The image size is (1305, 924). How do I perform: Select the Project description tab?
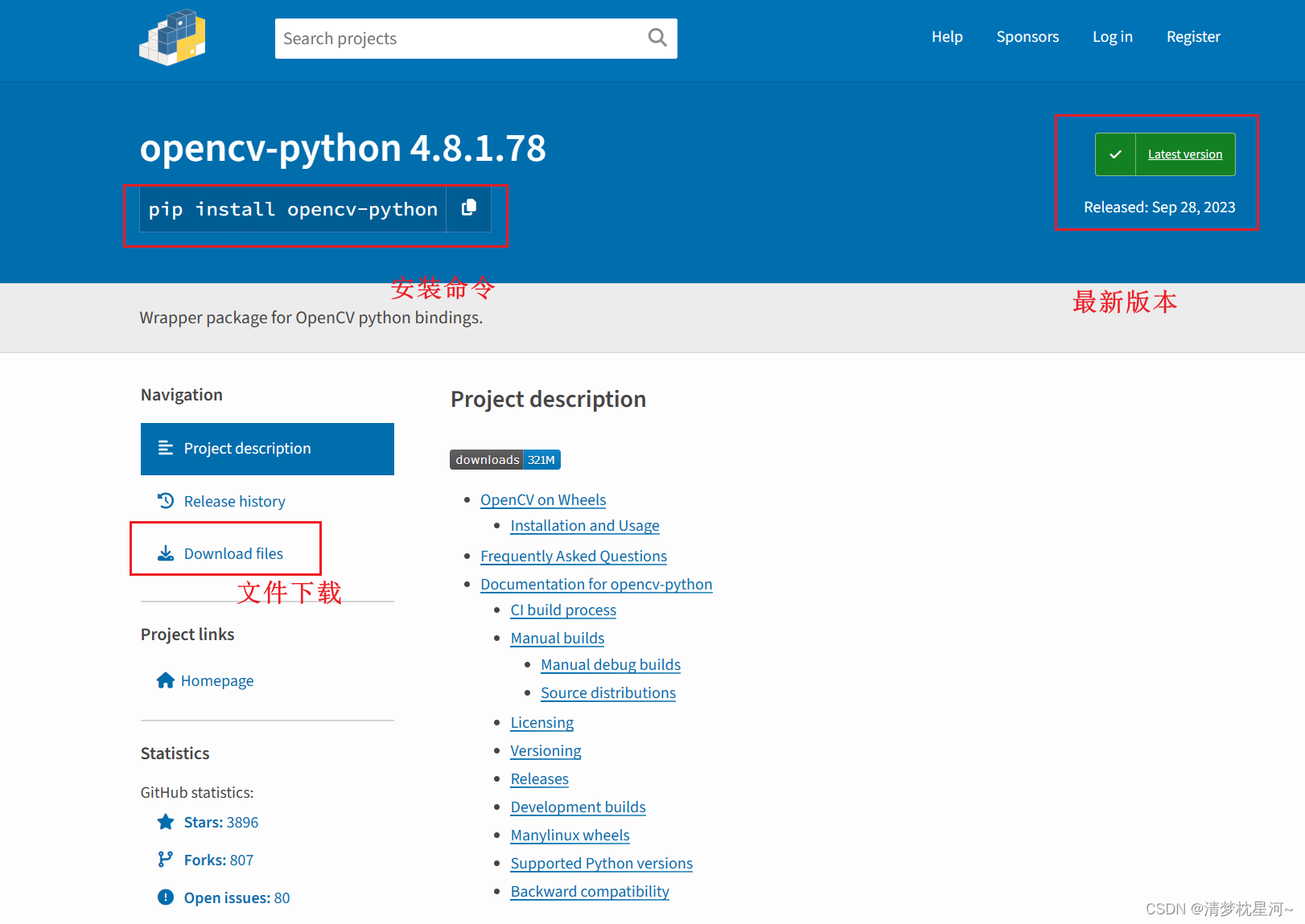tap(267, 449)
